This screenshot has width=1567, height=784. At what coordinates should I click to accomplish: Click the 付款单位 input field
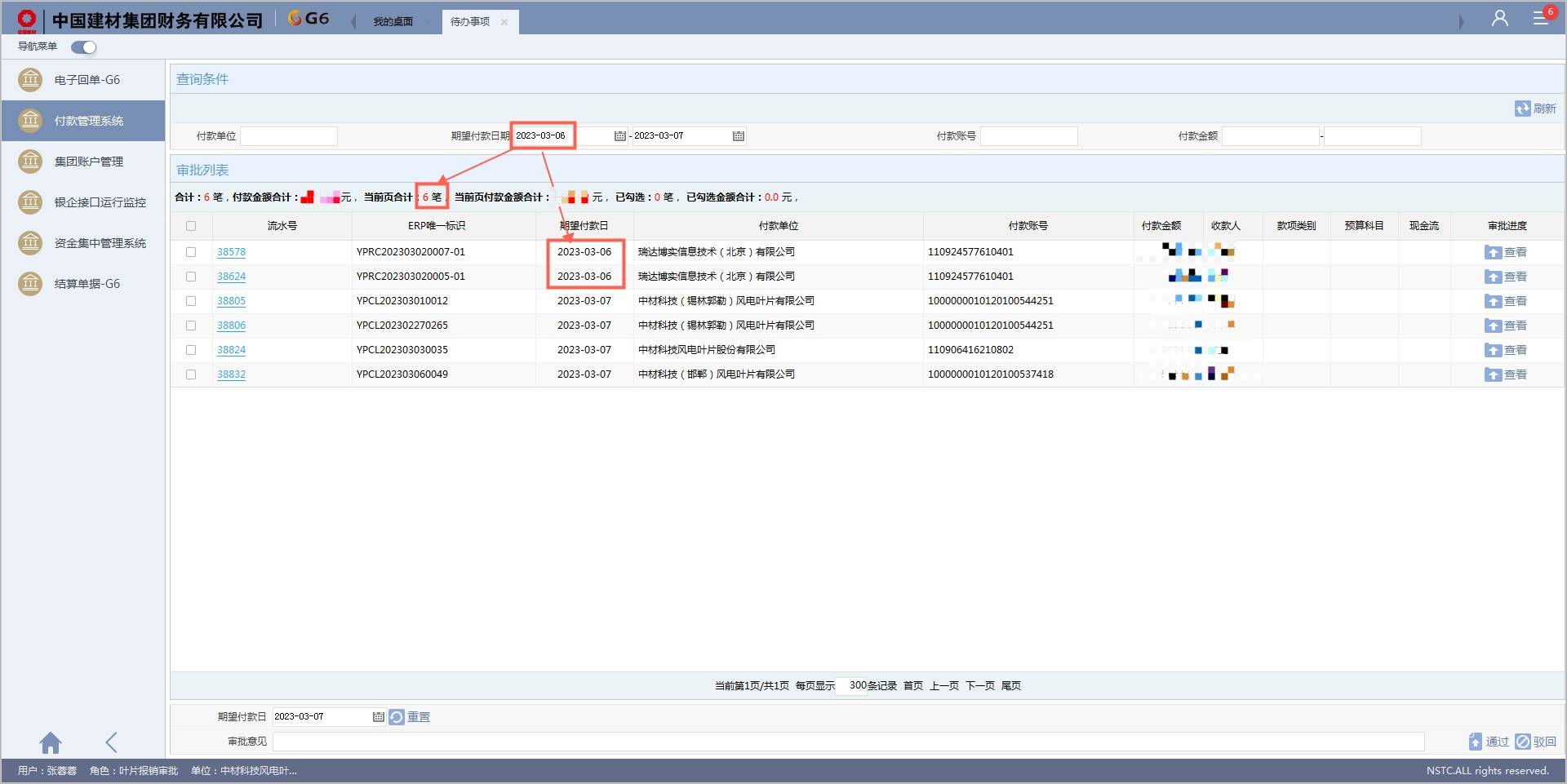[x=289, y=136]
